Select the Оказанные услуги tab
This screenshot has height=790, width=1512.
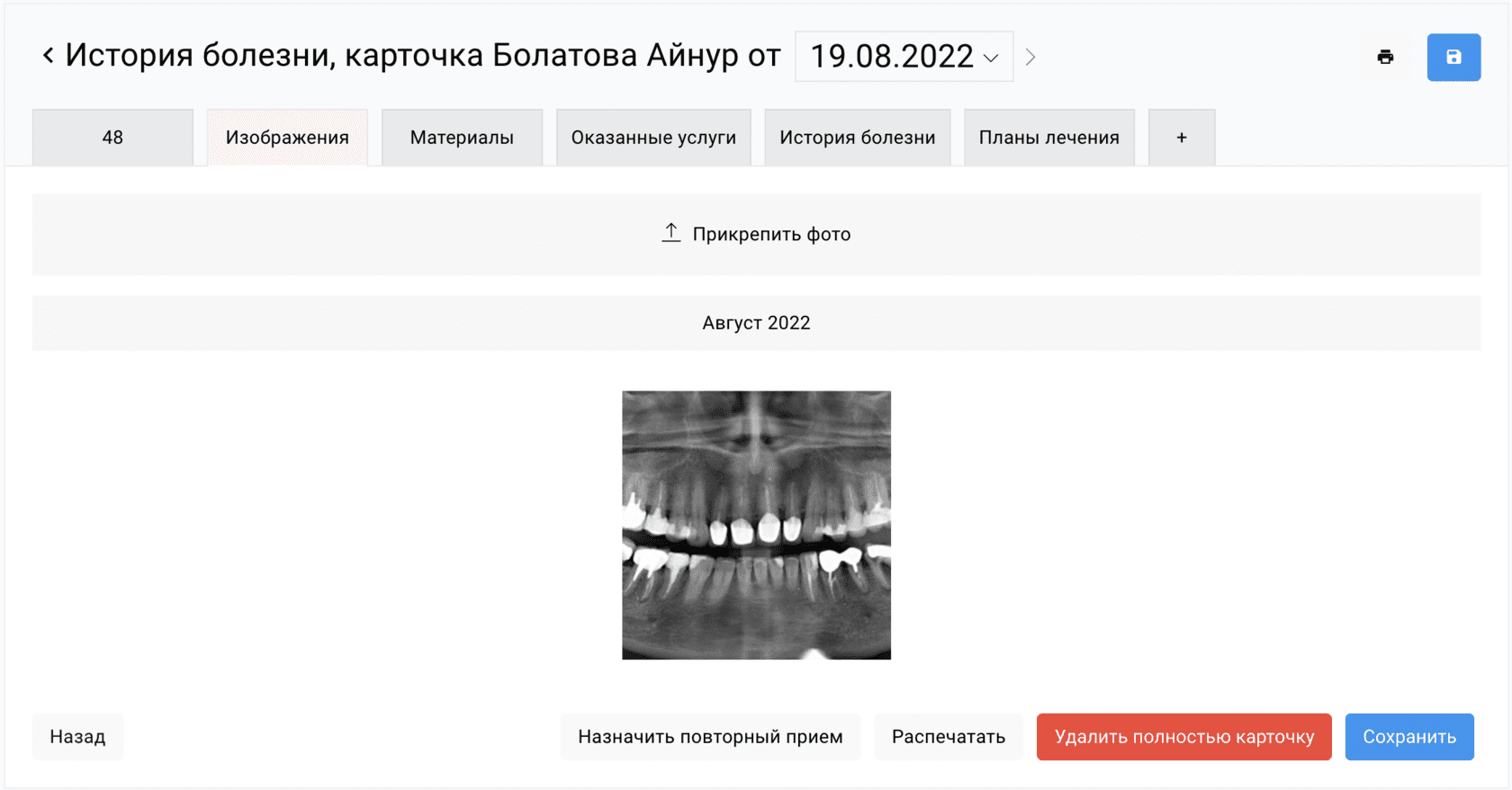[x=653, y=138]
